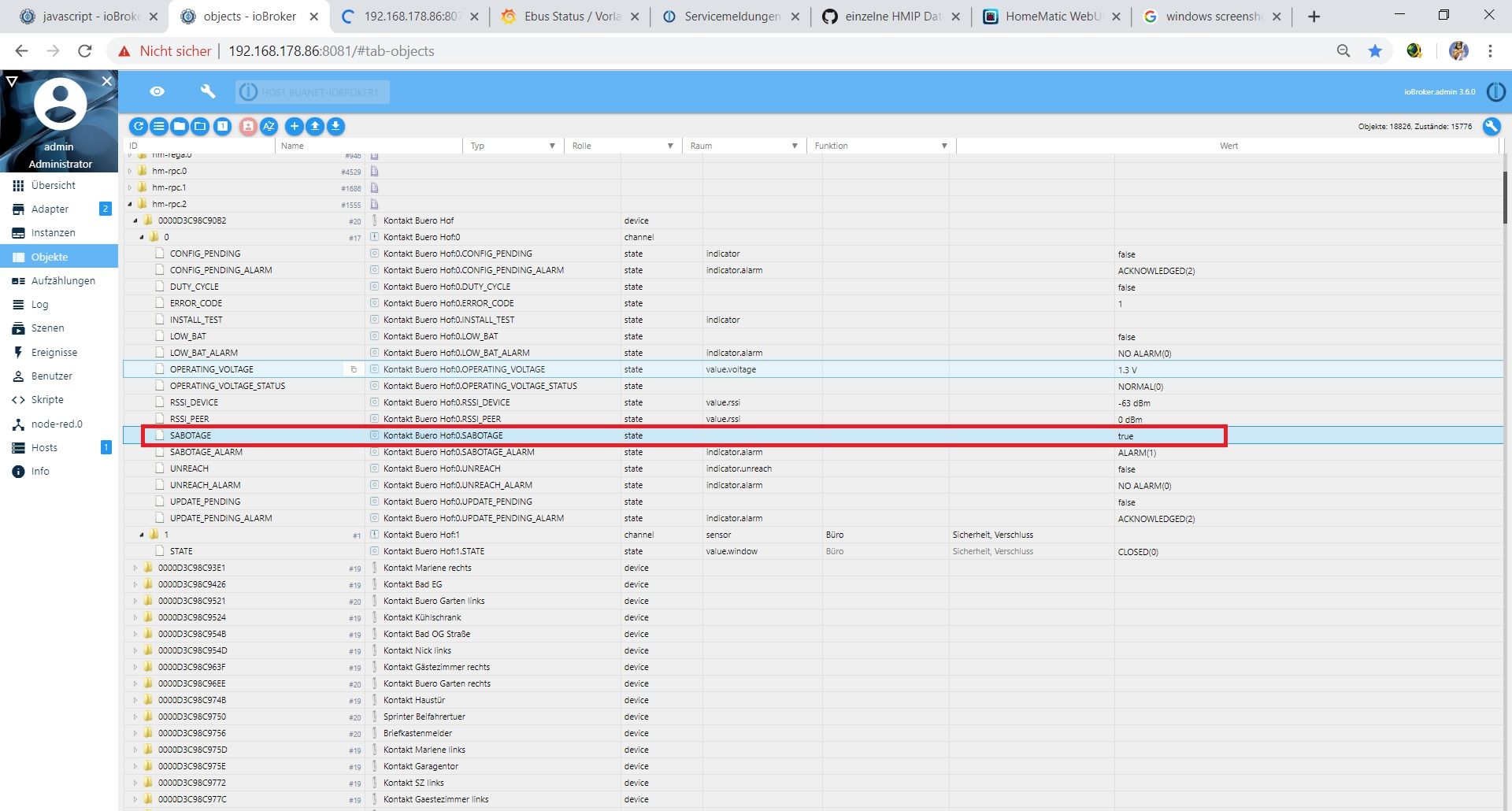Click the Name filter field
Viewport: 1512px width, 811px height.
[370, 146]
